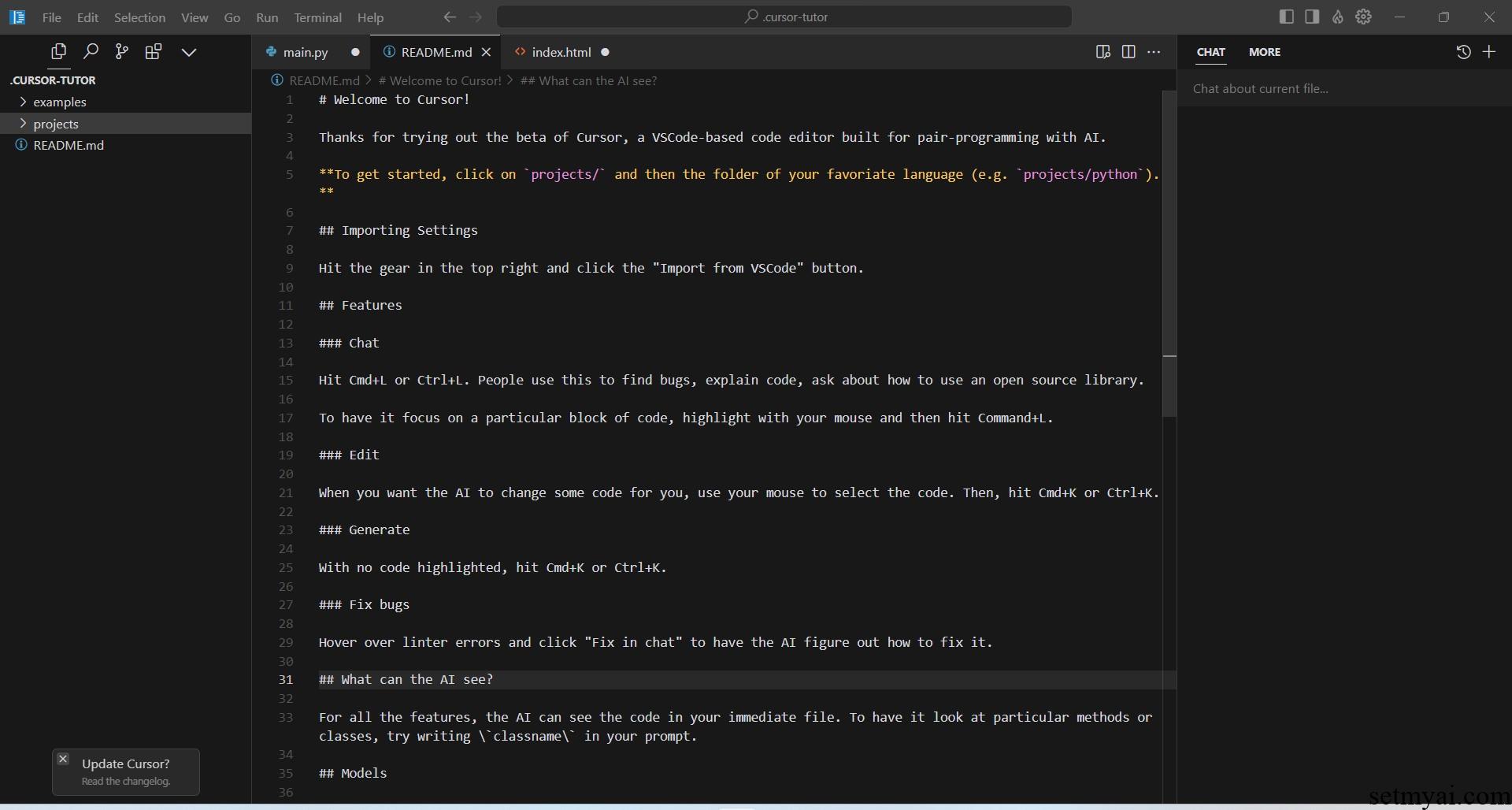Click the 'Chat about current file...' input

click(1344, 88)
